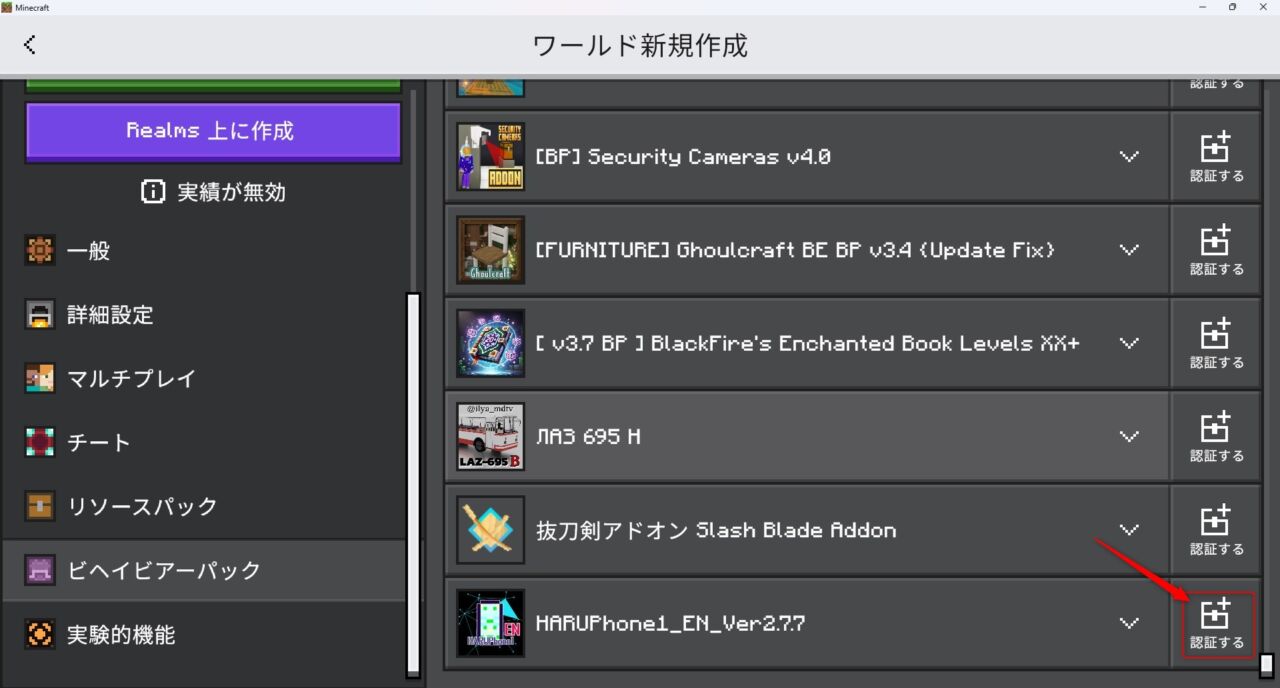
Task: Click the left sidebar scrollbar
Action: (413, 485)
